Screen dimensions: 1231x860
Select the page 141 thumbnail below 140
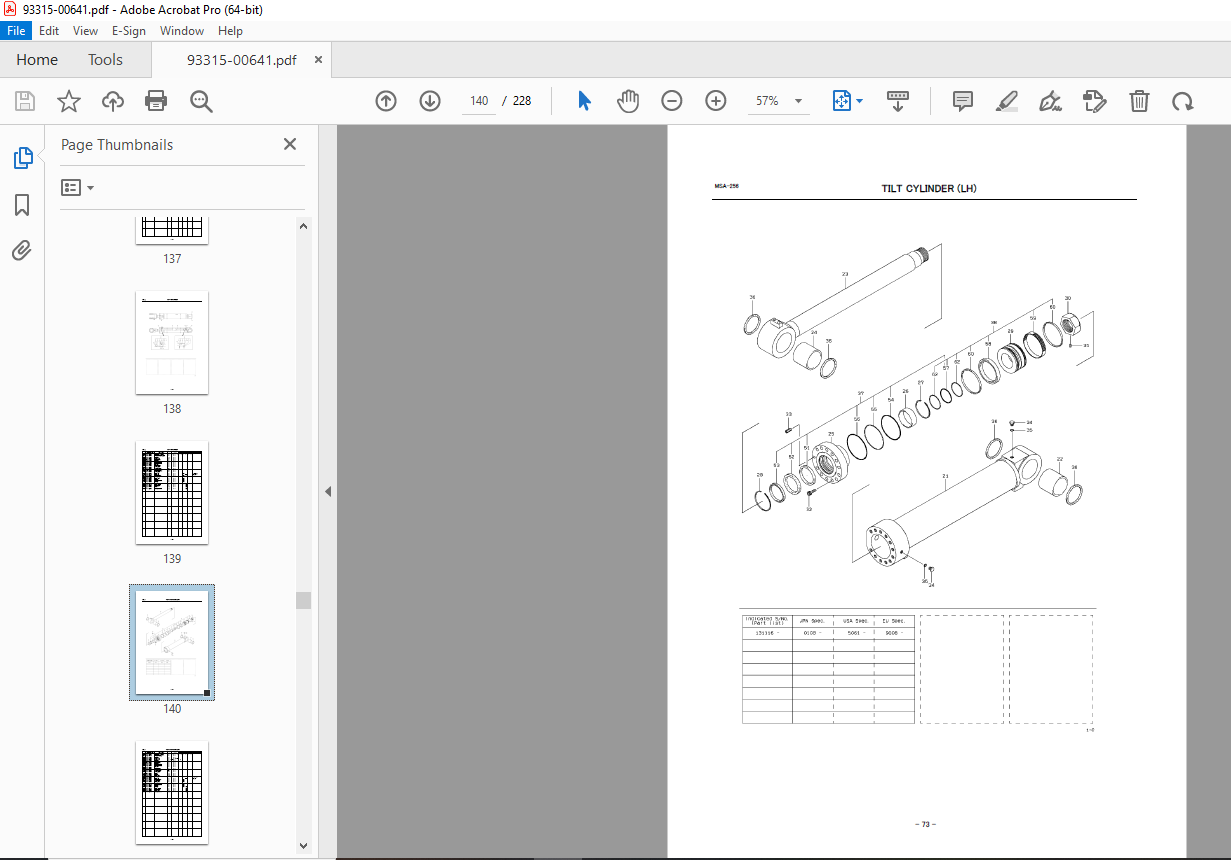point(172,793)
